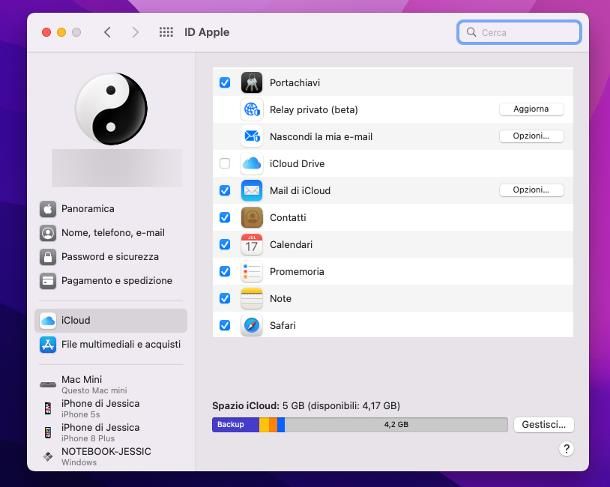This screenshot has width=610, height=487.
Task: Click the Spazio iCloud storage label
Action: click(x=306, y=406)
